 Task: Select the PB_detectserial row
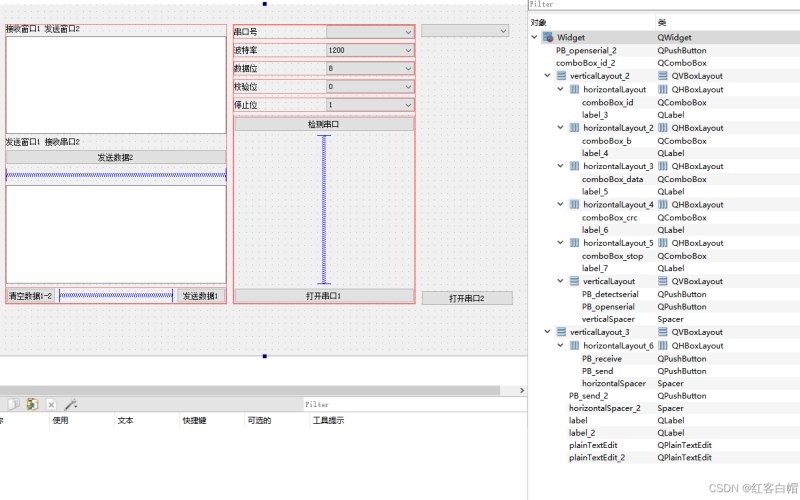(x=663, y=294)
